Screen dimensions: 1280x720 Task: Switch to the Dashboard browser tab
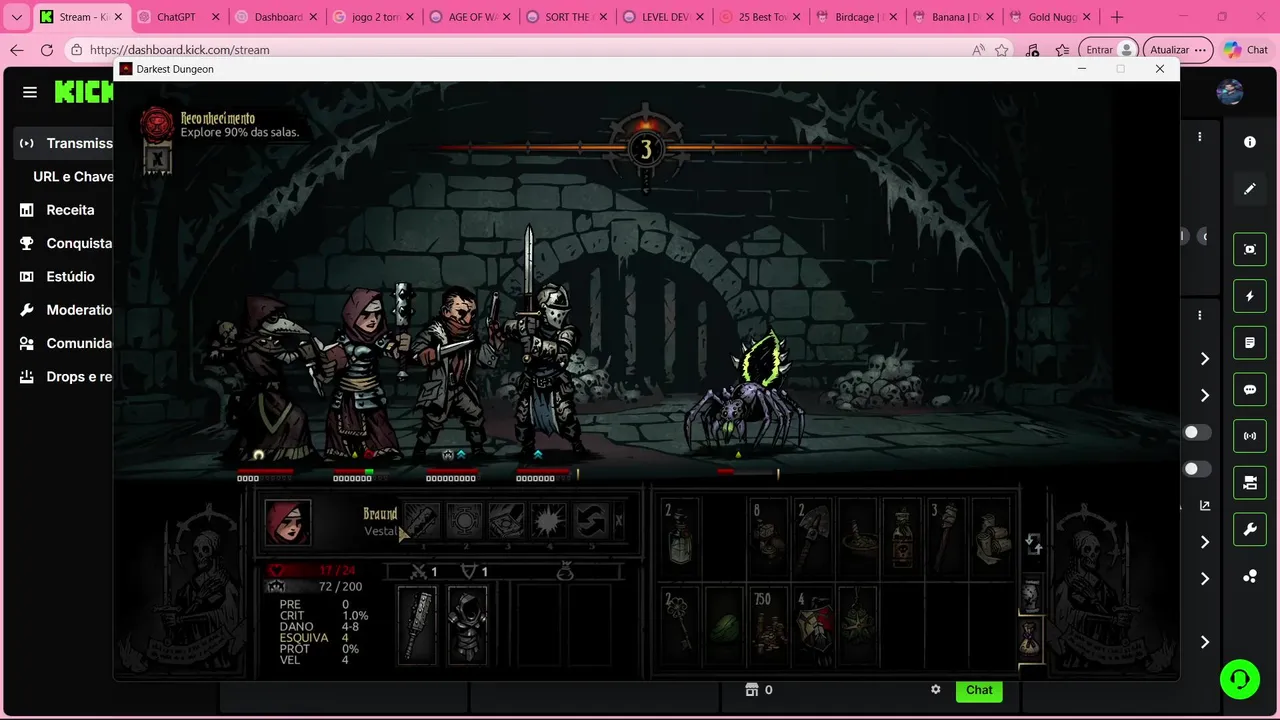click(x=277, y=17)
